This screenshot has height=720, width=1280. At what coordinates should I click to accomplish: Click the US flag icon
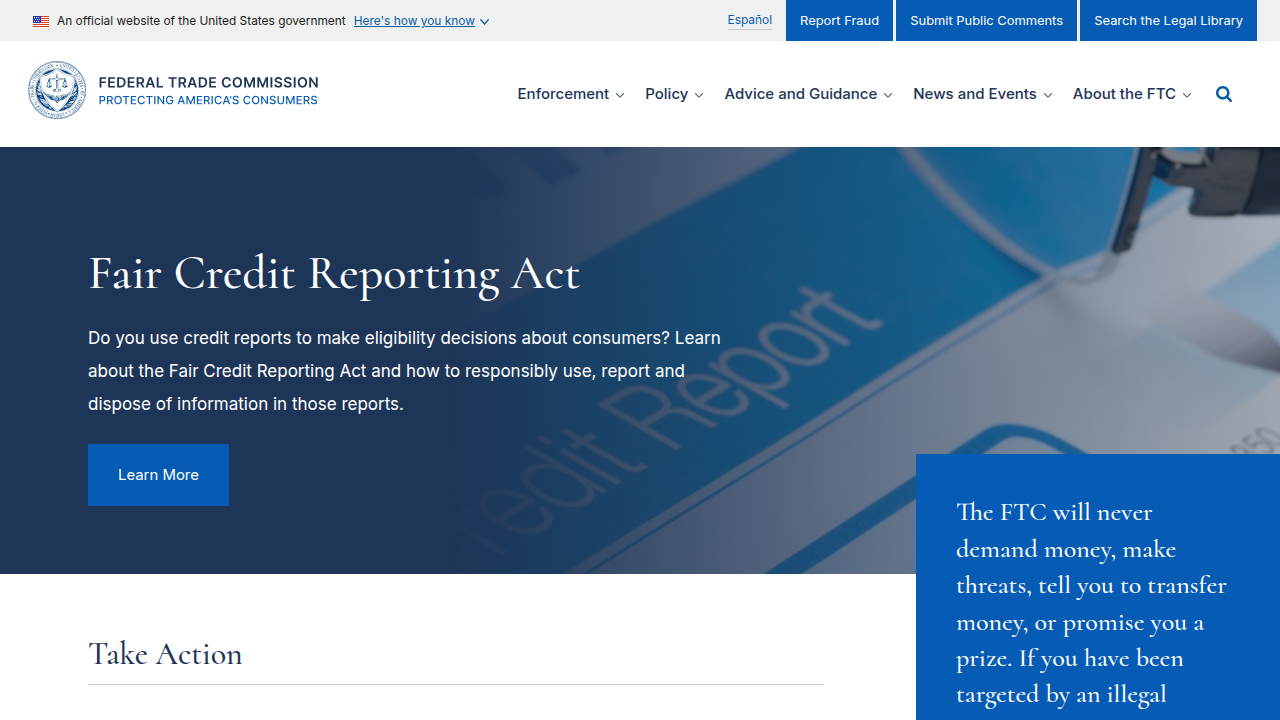tap(41, 21)
